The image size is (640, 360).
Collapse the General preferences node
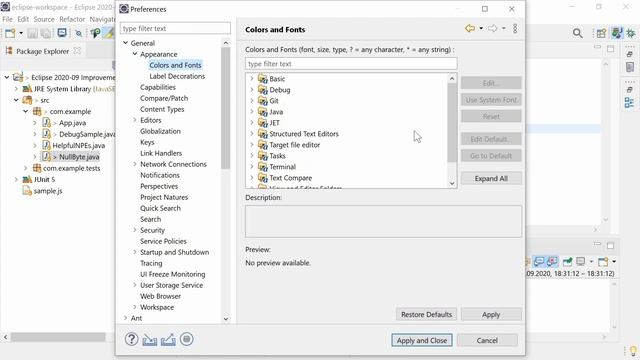[x=126, y=43]
